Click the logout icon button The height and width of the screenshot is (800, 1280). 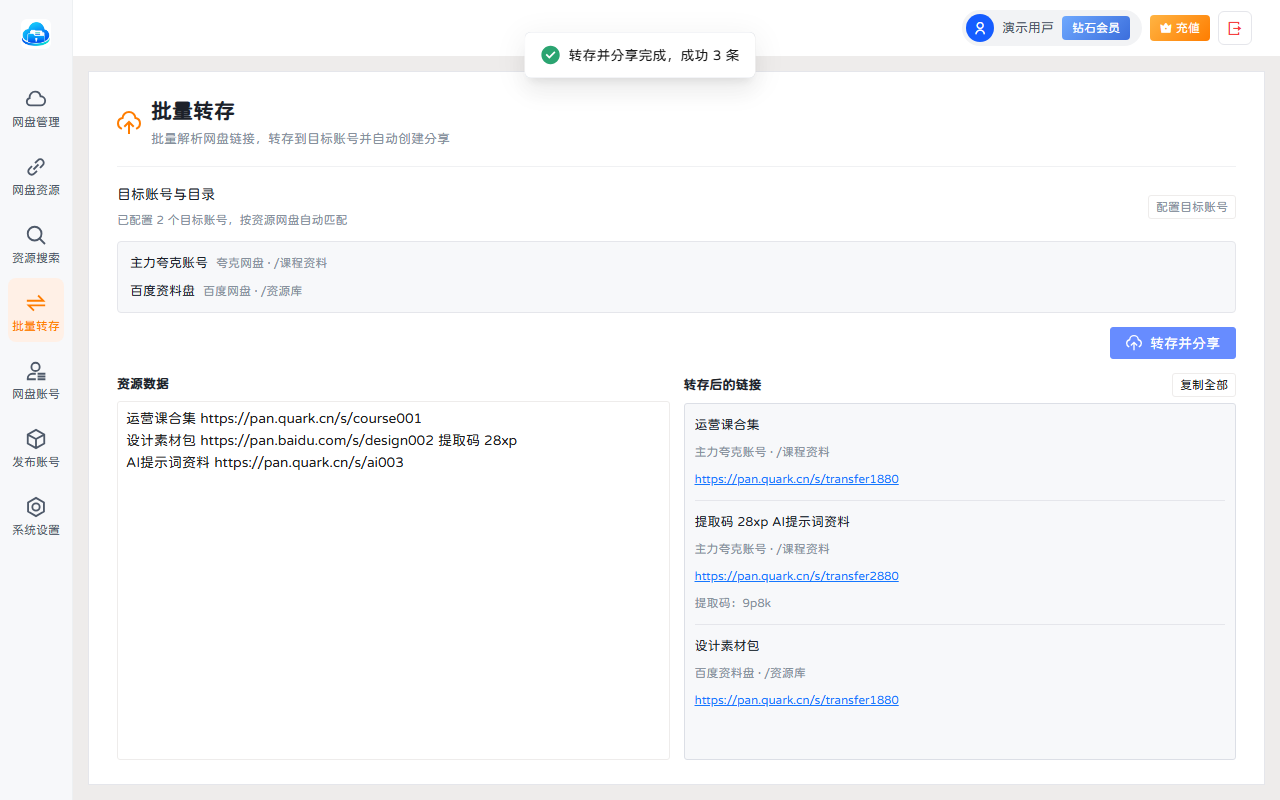(1235, 28)
